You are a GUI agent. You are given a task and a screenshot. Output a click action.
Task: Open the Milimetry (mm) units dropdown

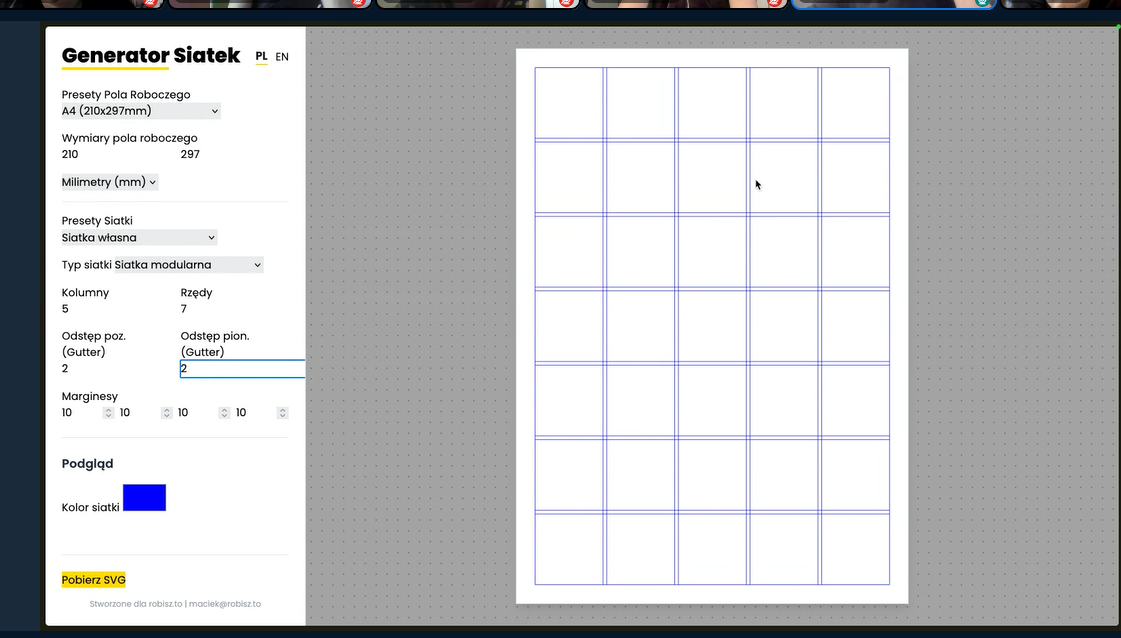pos(109,182)
